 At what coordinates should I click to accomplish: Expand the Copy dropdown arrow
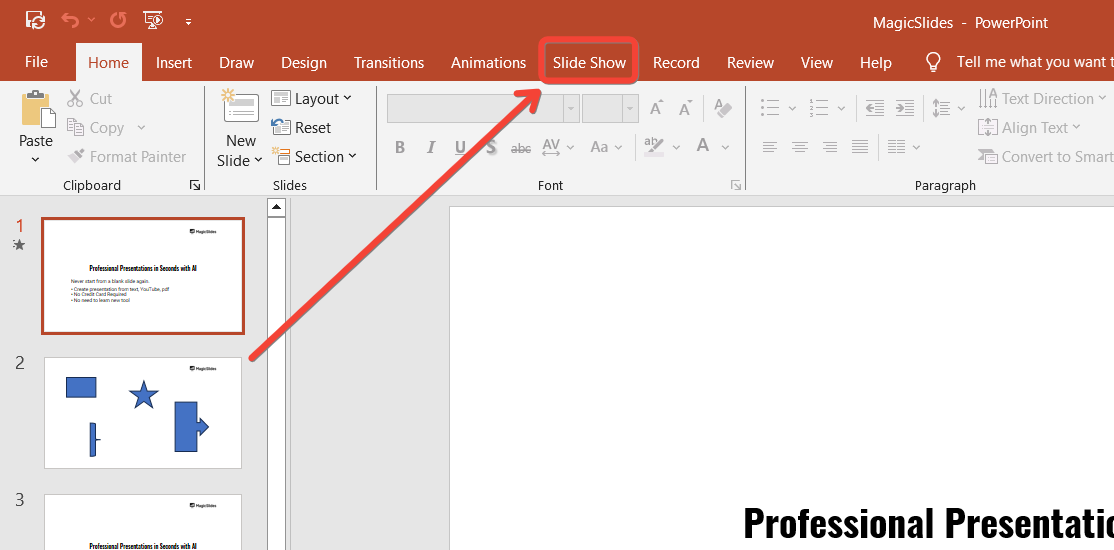point(141,128)
